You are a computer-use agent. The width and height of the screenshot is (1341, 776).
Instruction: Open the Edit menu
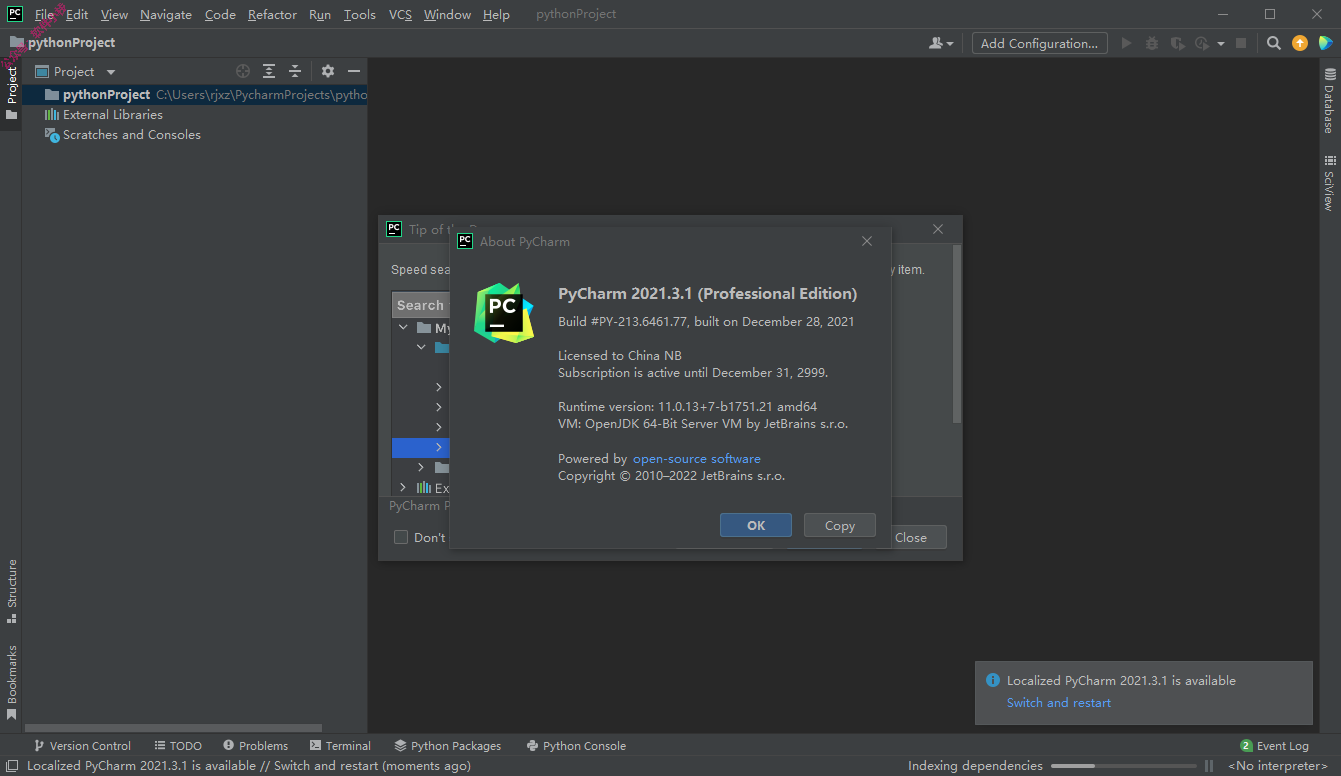[77, 14]
